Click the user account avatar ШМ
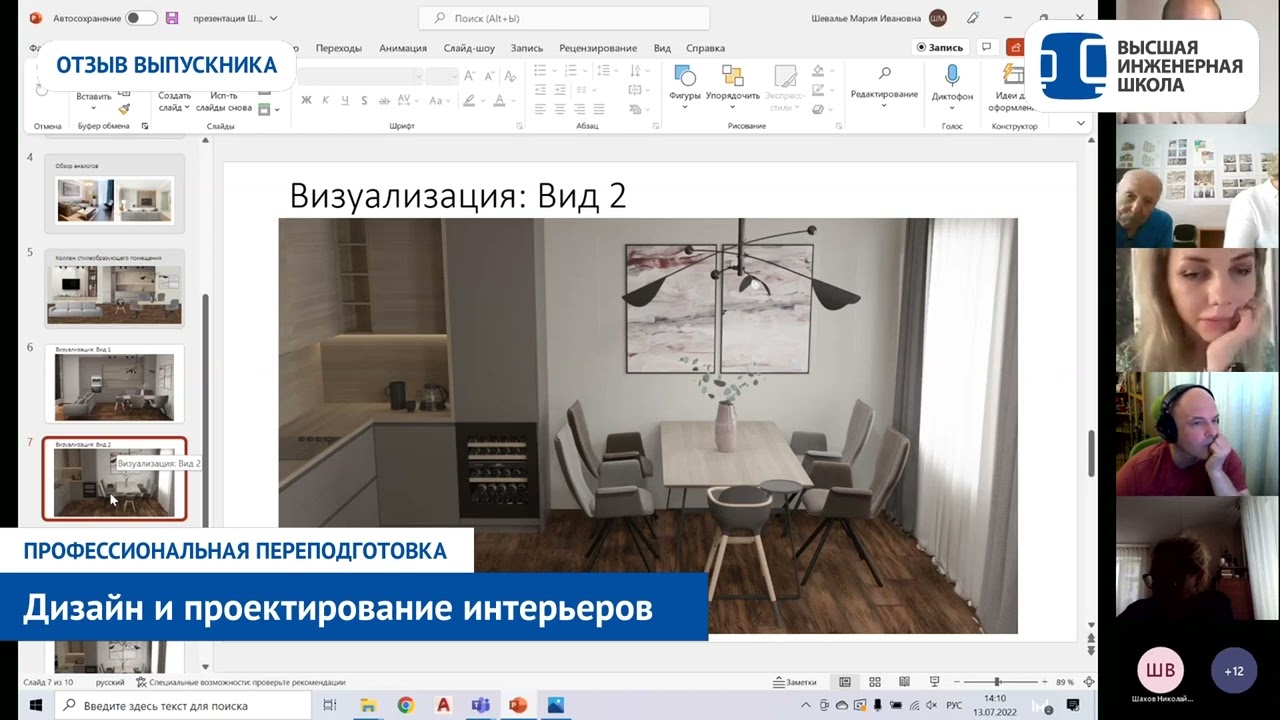Image resolution: width=1280 pixels, height=720 pixels. (937, 18)
